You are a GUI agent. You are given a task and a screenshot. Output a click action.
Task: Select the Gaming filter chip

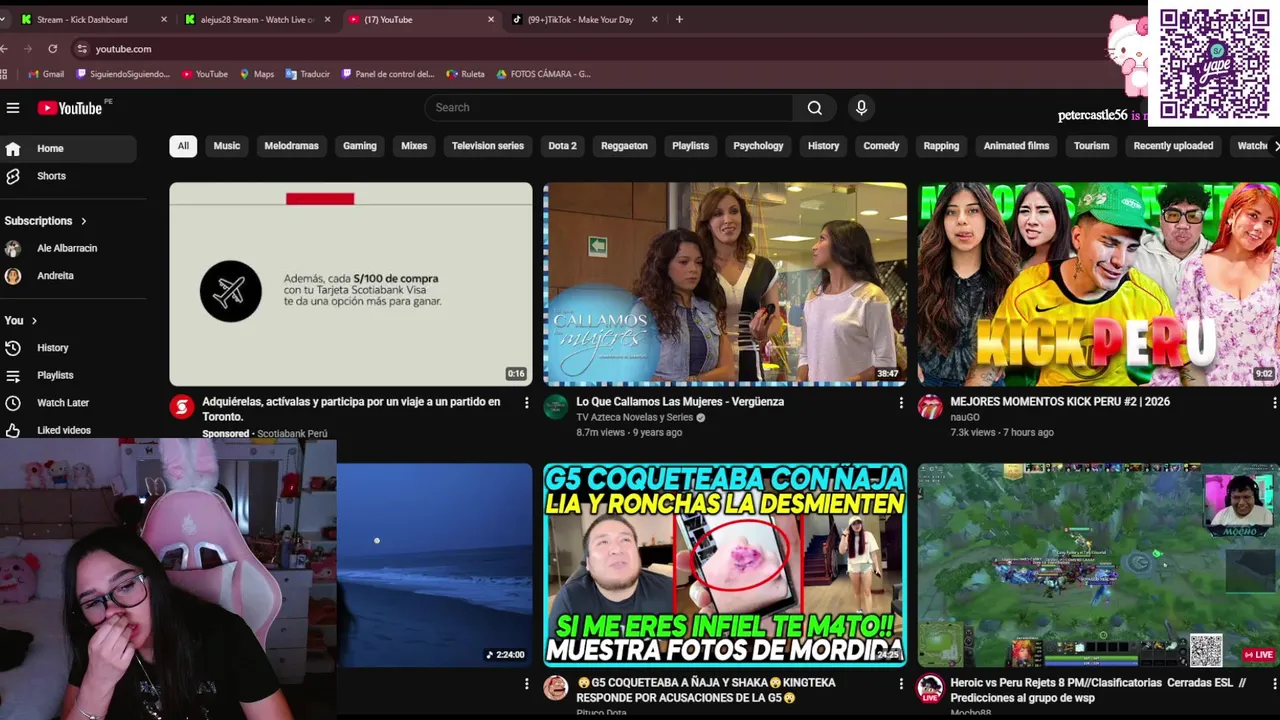pos(360,146)
